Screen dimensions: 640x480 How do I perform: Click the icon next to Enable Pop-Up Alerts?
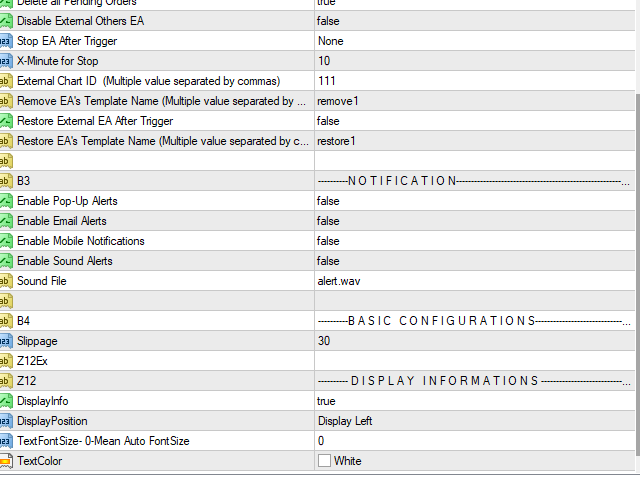pyautogui.click(x=5, y=201)
